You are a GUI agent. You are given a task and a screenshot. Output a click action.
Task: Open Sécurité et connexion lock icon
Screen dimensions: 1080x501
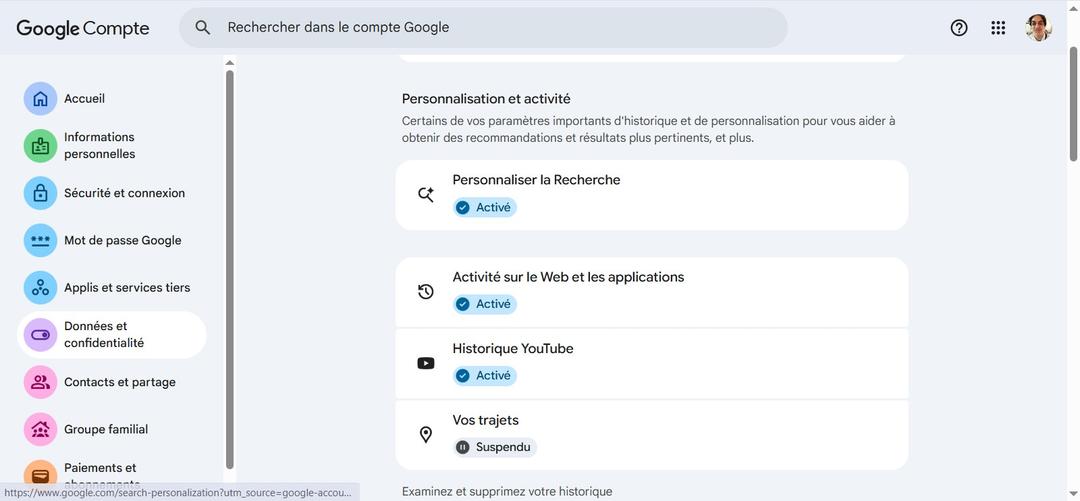40,193
